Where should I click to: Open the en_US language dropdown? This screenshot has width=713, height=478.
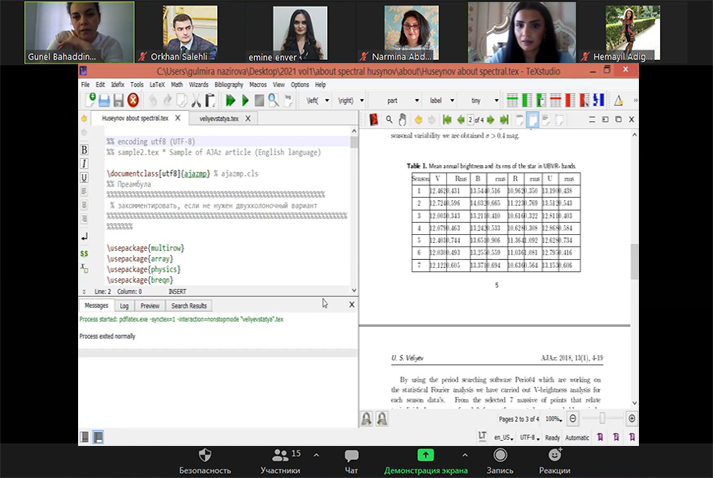[504, 438]
